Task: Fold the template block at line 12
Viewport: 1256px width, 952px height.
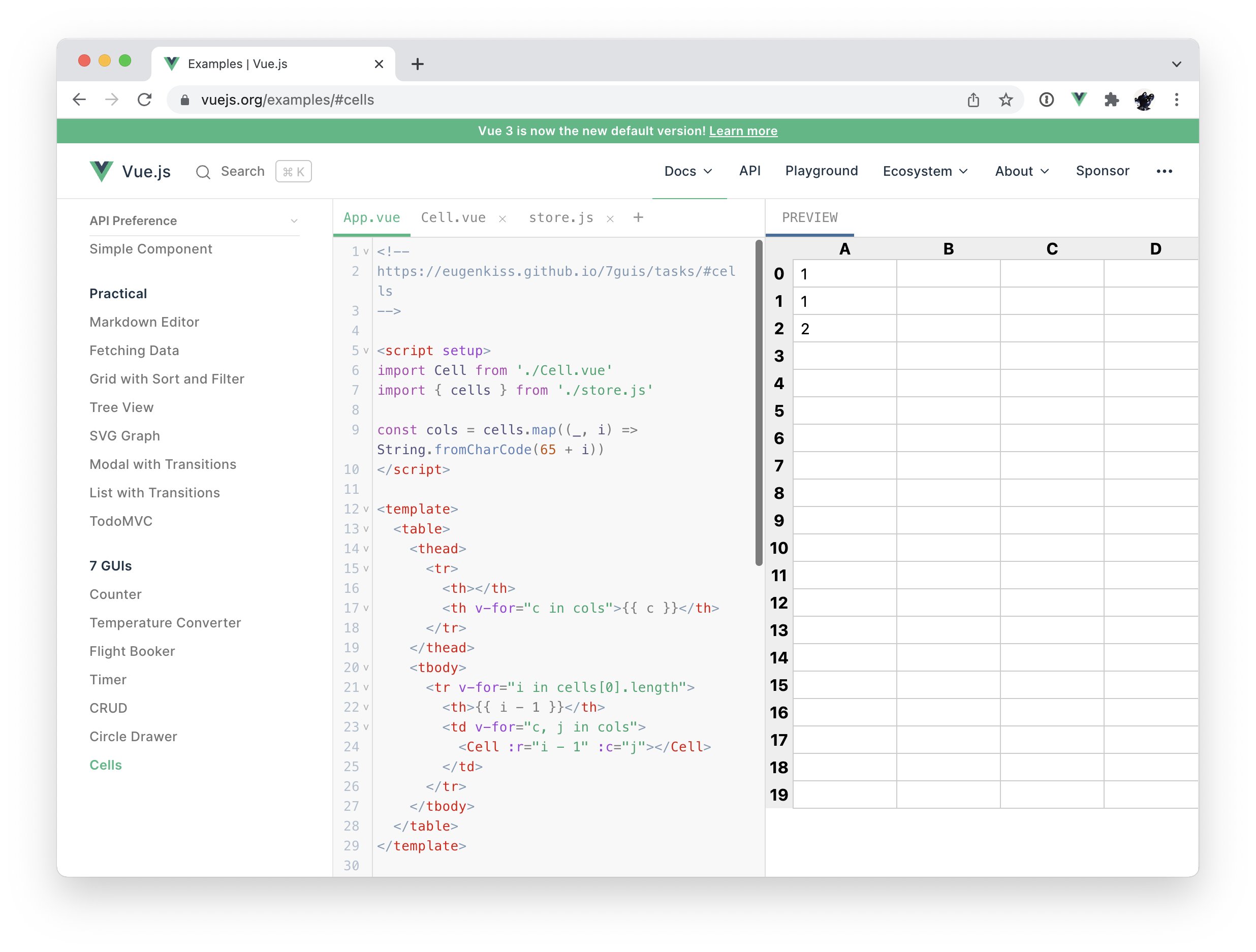Action: pos(366,509)
